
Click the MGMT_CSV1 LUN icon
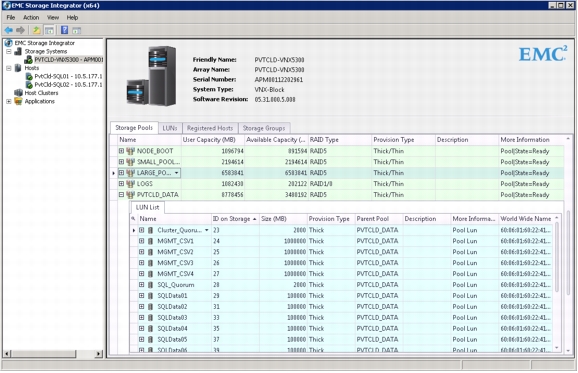150,241
